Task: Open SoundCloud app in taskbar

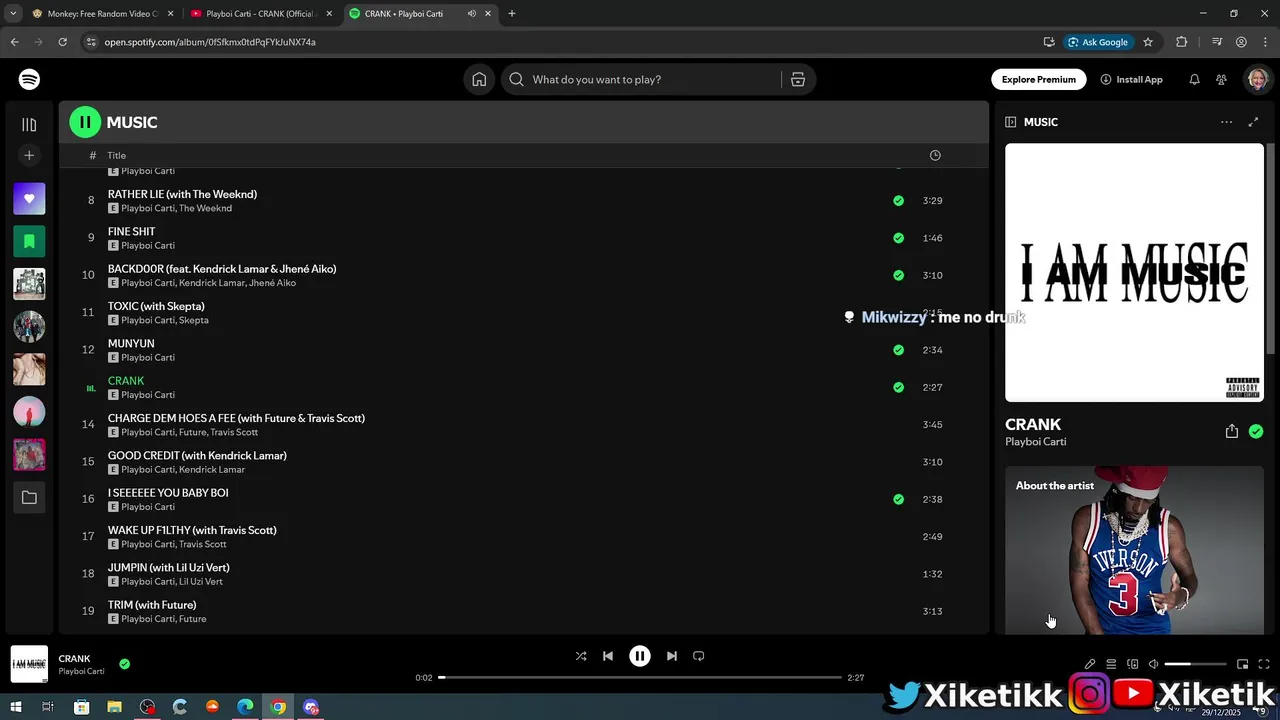Action: (x=212, y=707)
